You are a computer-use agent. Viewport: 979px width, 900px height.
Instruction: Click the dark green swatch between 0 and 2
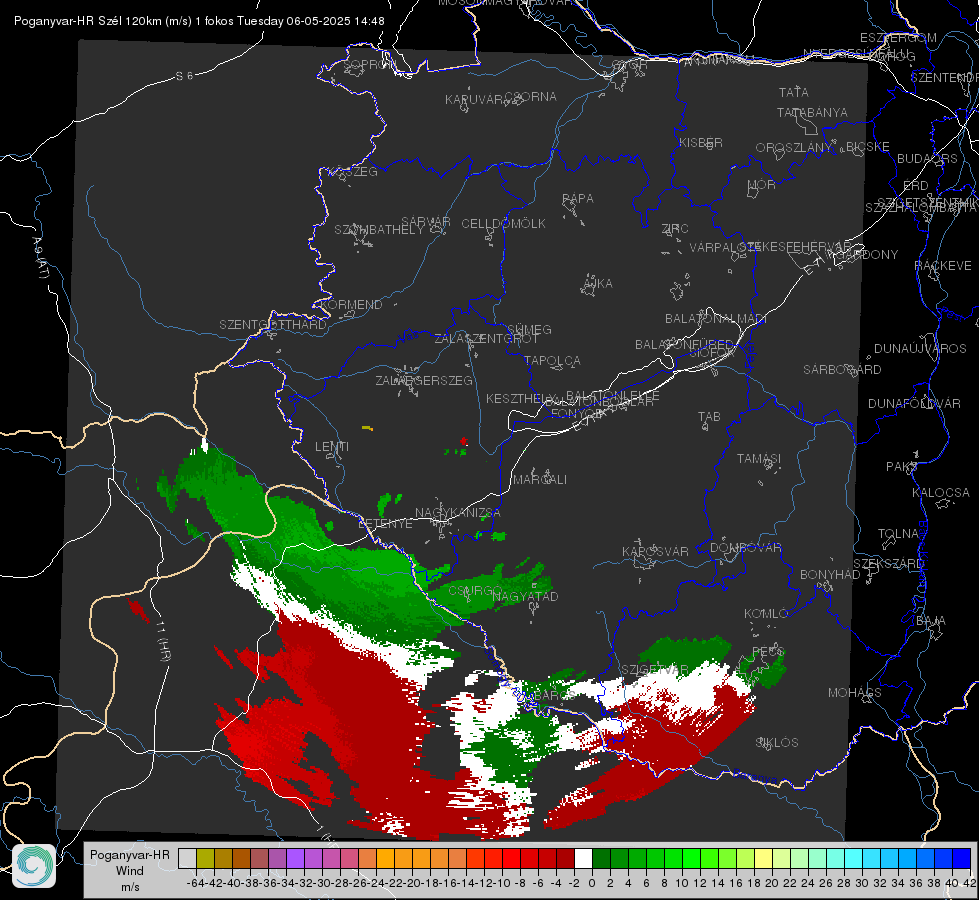point(601,859)
